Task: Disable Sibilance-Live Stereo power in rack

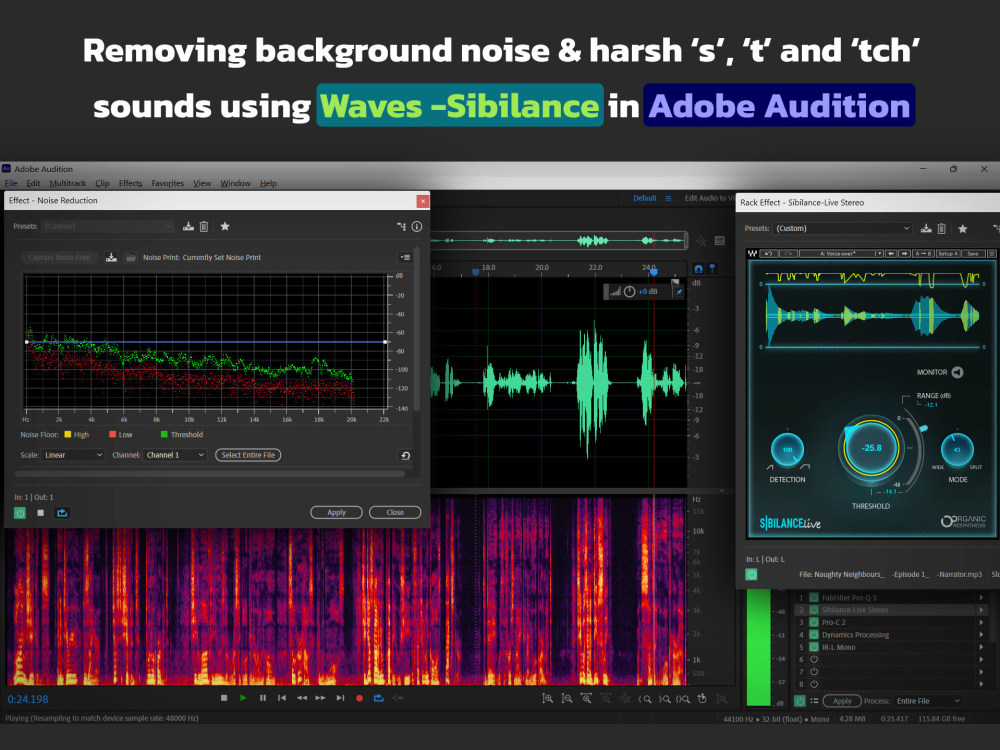Action: [814, 610]
